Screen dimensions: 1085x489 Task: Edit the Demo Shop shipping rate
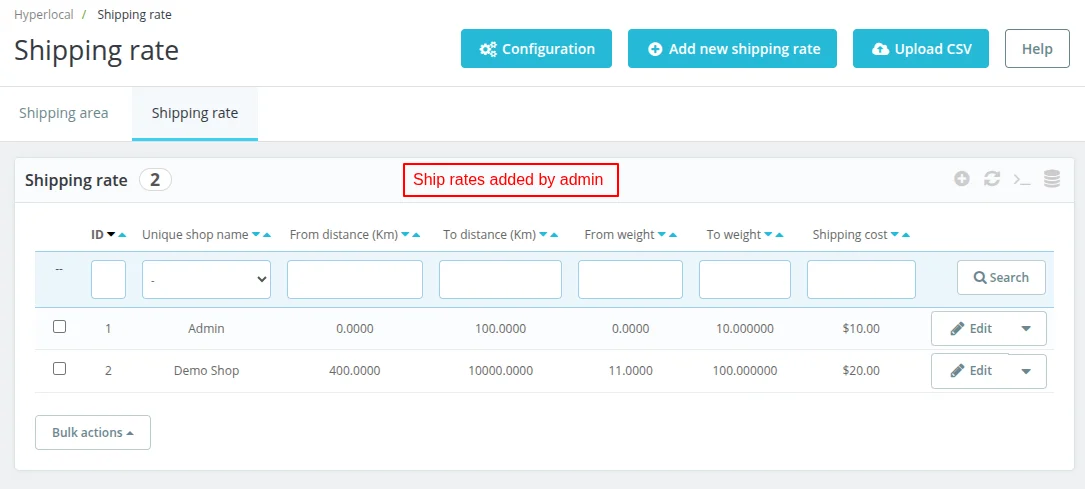tap(972, 371)
